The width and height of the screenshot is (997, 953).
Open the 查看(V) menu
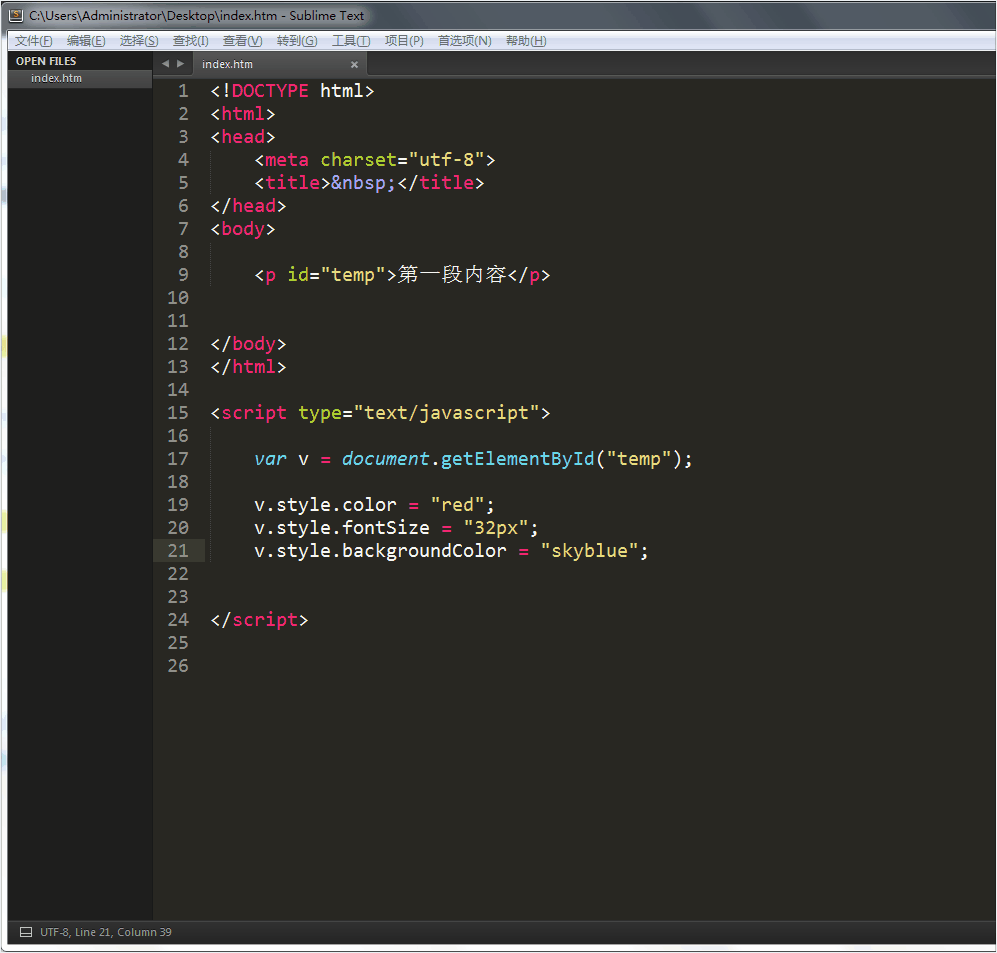tap(242, 41)
